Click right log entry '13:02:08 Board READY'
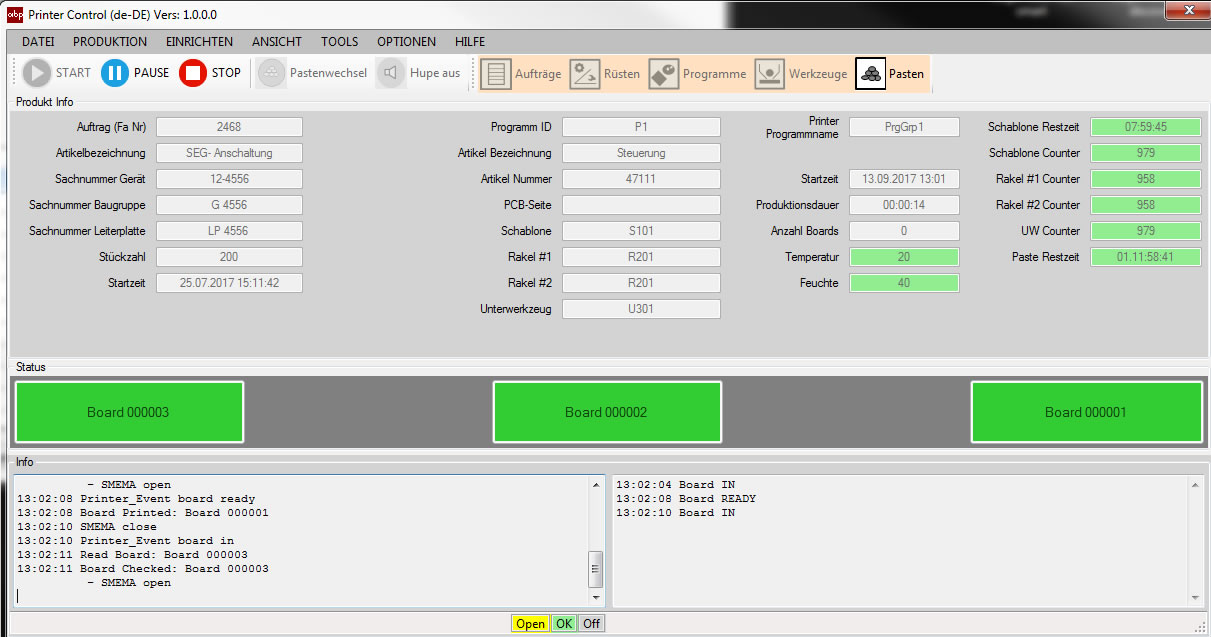 coord(686,499)
